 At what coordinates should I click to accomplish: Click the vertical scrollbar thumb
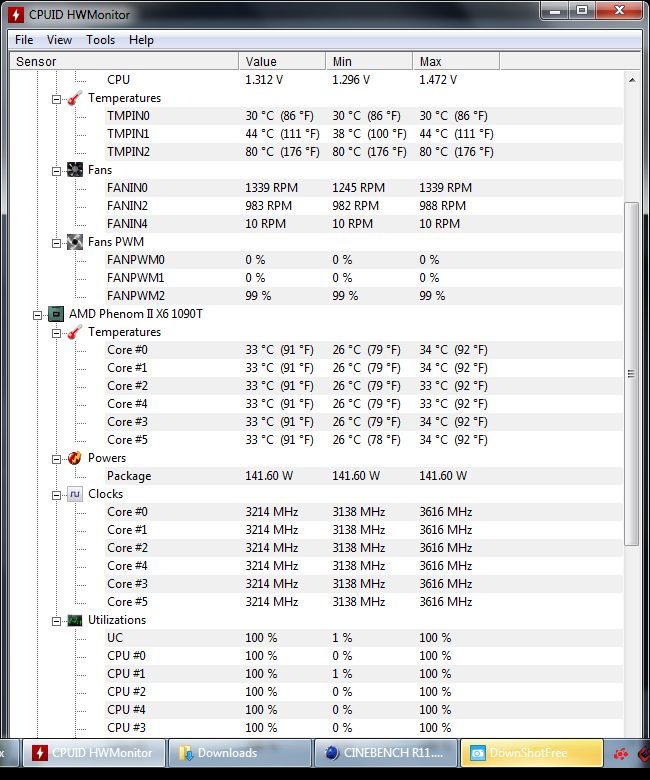point(632,374)
